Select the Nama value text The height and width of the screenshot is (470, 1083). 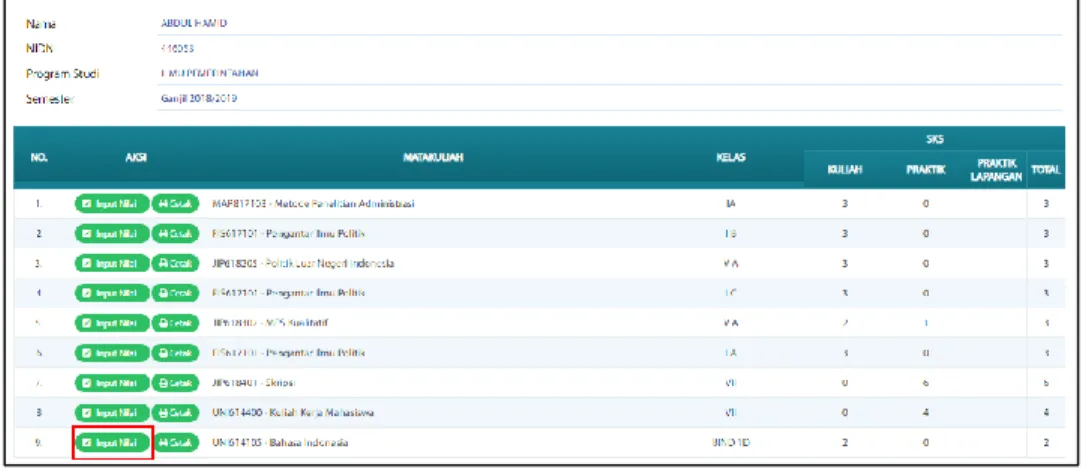[x=193, y=24]
